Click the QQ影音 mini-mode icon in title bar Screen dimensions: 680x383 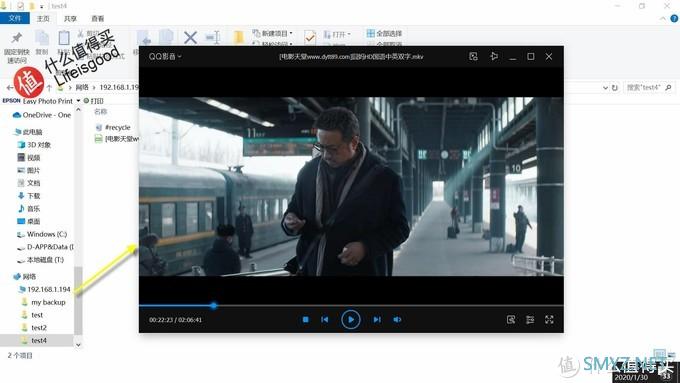pyautogui.click(x=473, y=56)
